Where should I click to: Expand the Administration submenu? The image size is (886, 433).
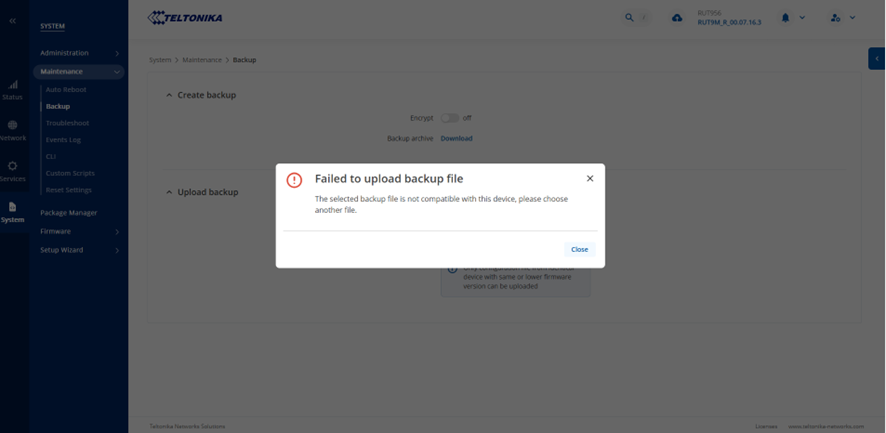79,53
